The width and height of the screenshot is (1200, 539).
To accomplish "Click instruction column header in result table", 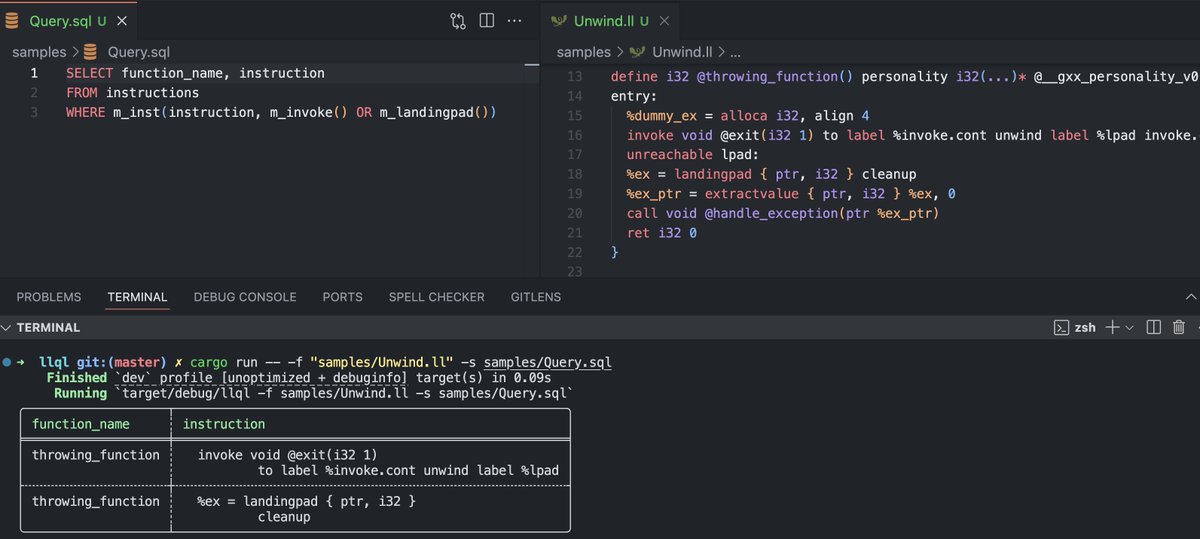I will pos(224,424).
